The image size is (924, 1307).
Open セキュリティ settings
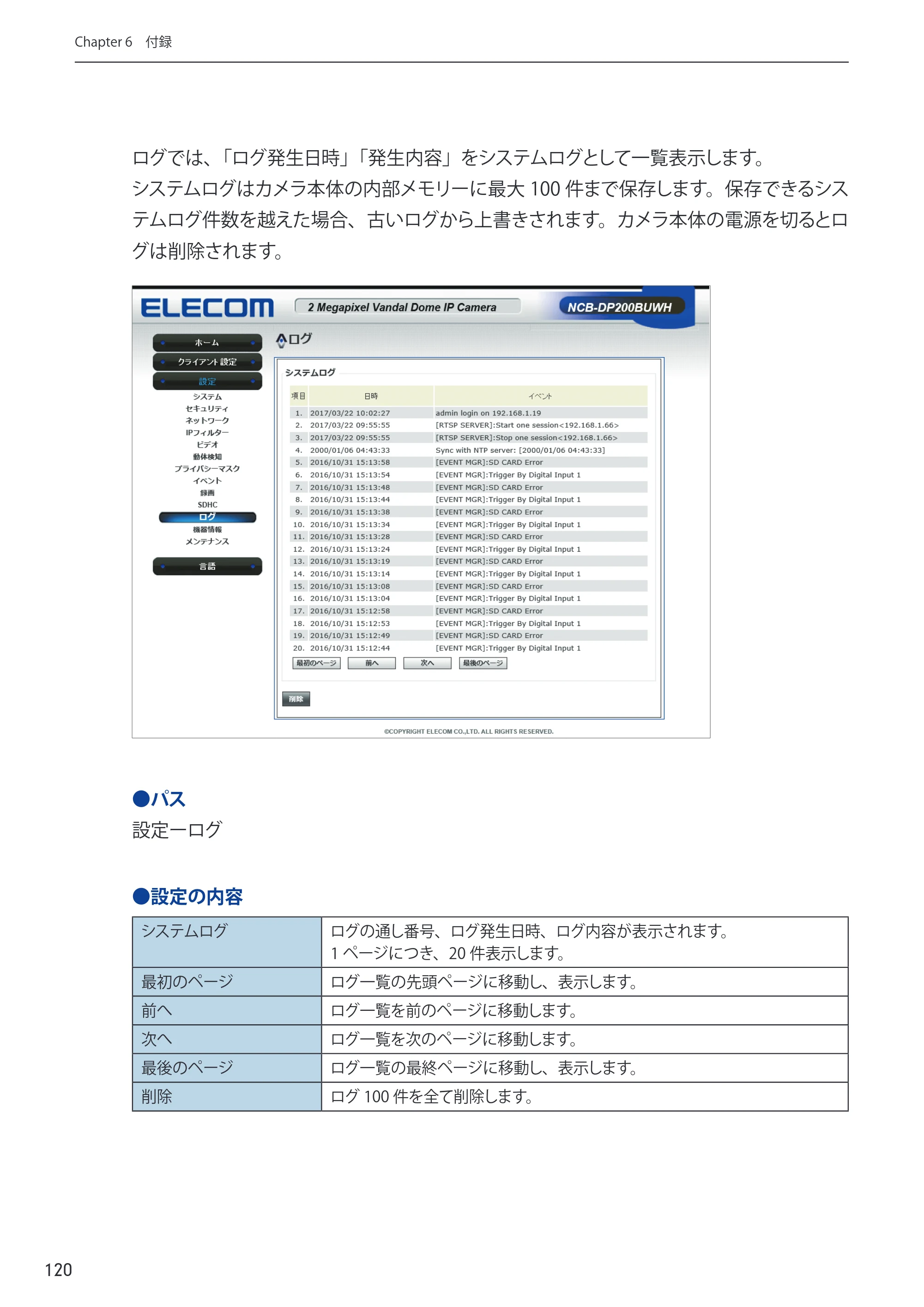coord(207,409)
